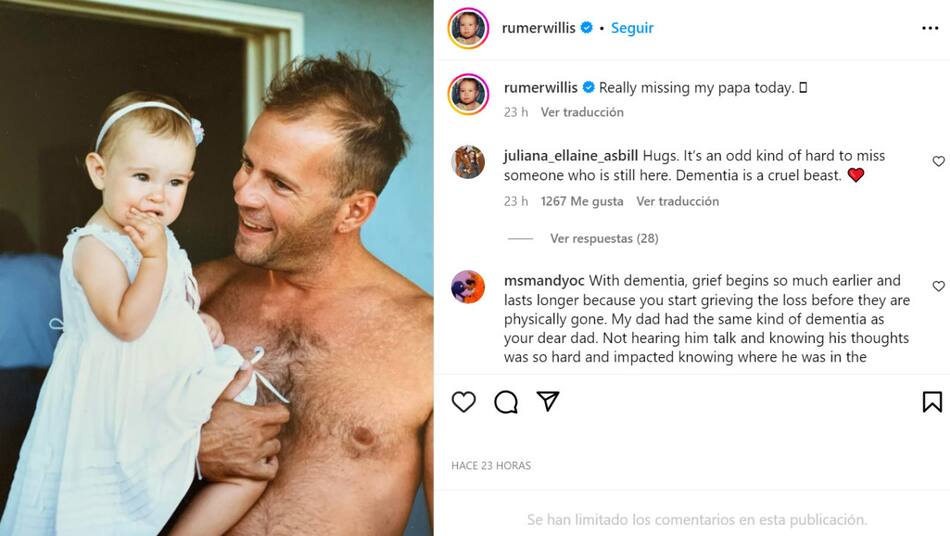Open msmandyoc's profile avatar
Viewport: 950px width, 536px height.
[x=468, y=287]
